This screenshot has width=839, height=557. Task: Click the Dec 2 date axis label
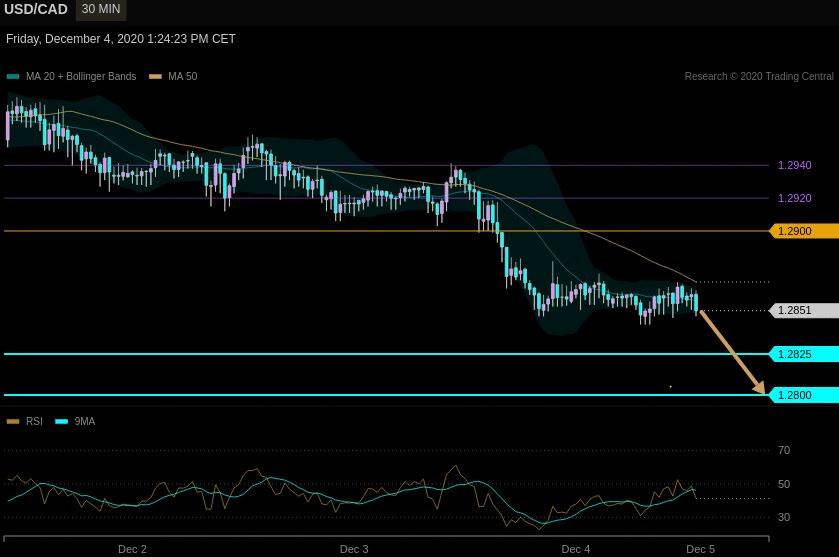(x=132, y=550)
